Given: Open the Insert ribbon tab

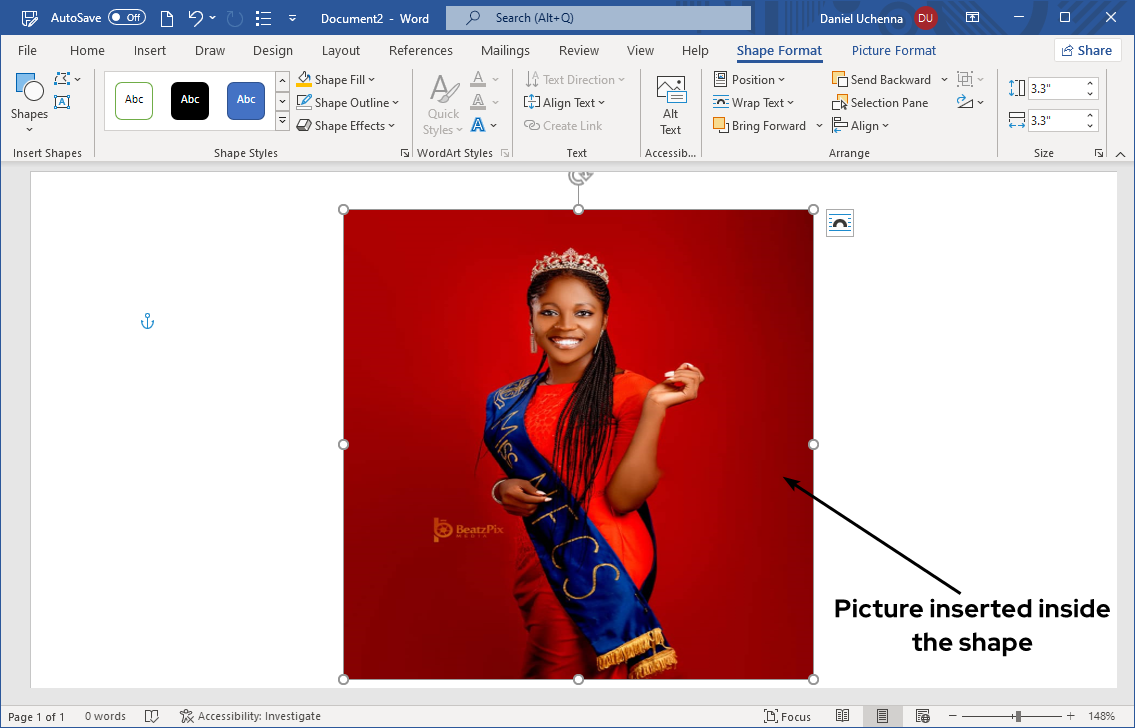Looking at the screenshot, I should tap(150, 50).
